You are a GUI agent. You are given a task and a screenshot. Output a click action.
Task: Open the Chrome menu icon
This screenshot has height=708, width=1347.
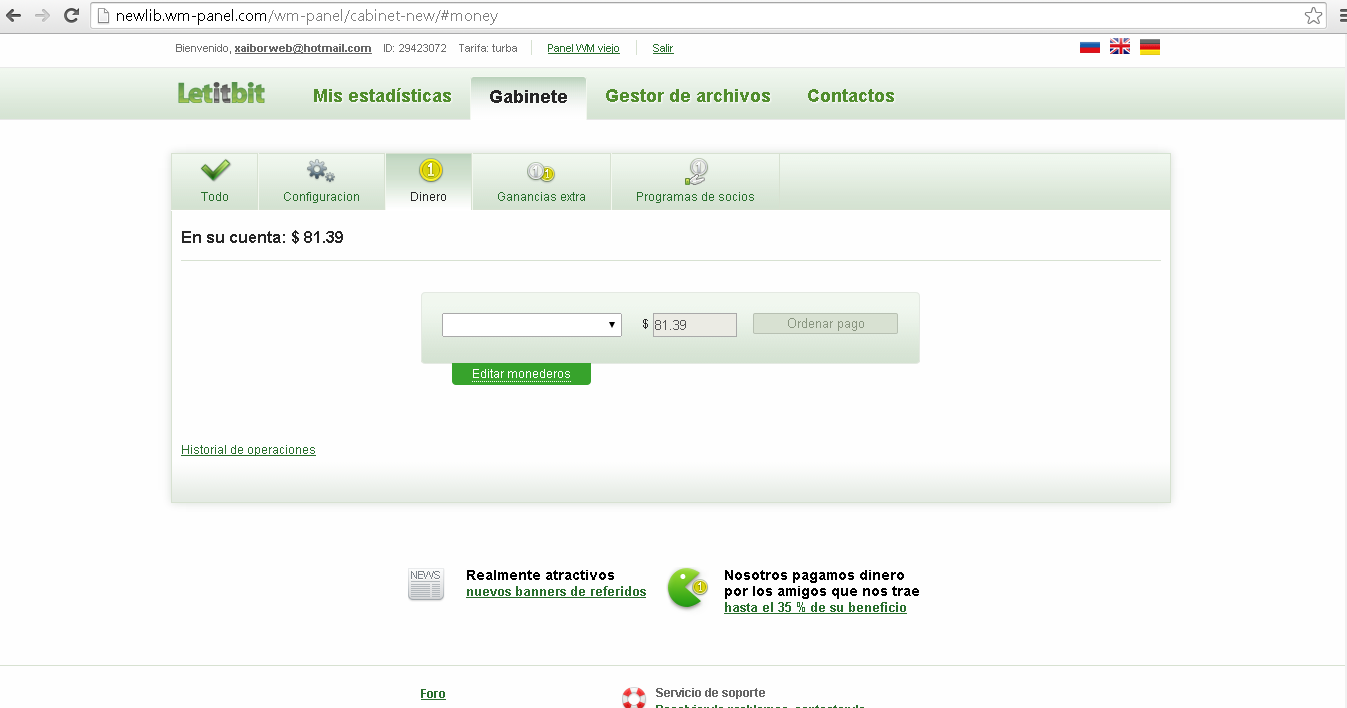(x=1341, y=15)
